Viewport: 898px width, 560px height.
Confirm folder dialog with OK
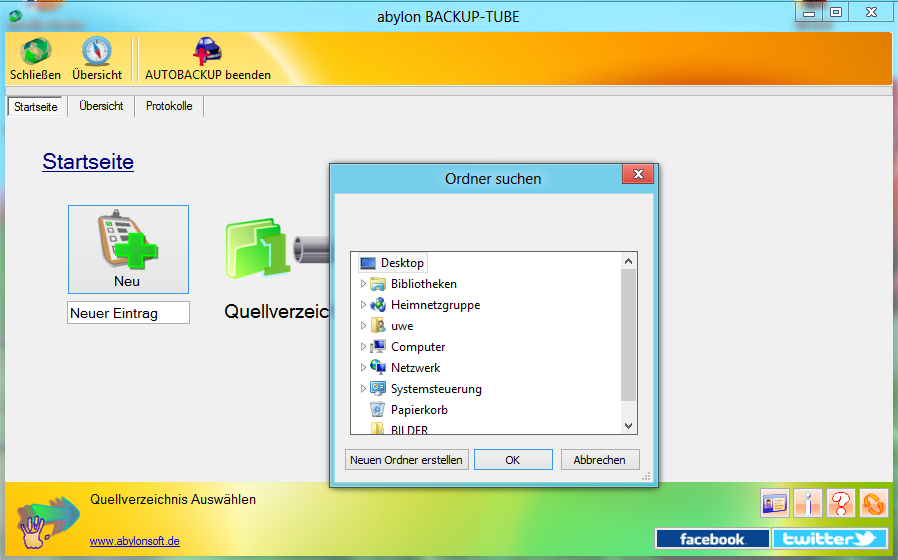(x=513, y=460)
